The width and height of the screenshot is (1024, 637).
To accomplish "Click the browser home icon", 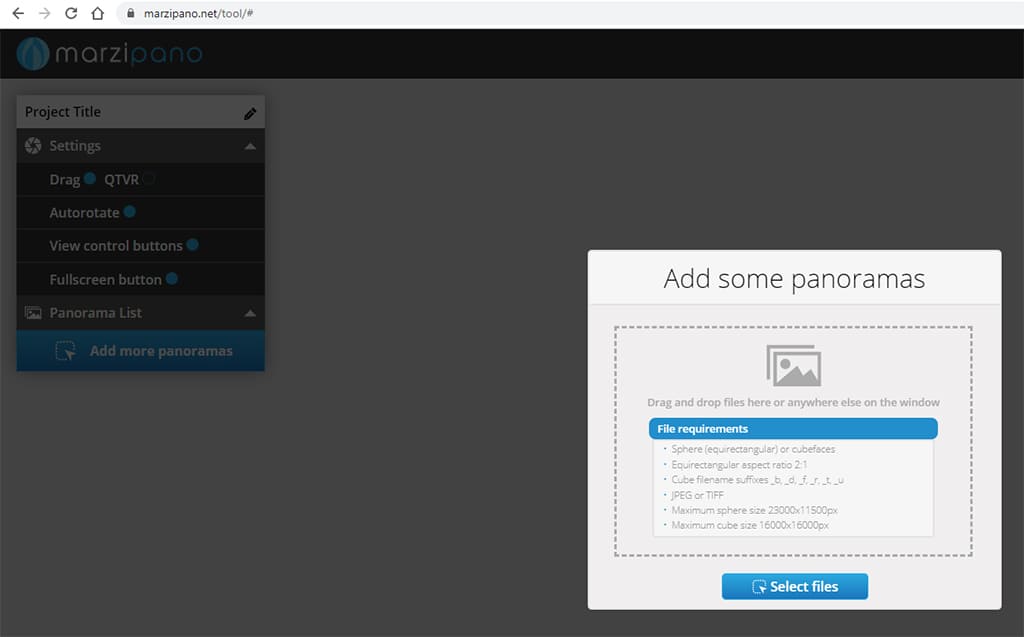I will (97, 14).
